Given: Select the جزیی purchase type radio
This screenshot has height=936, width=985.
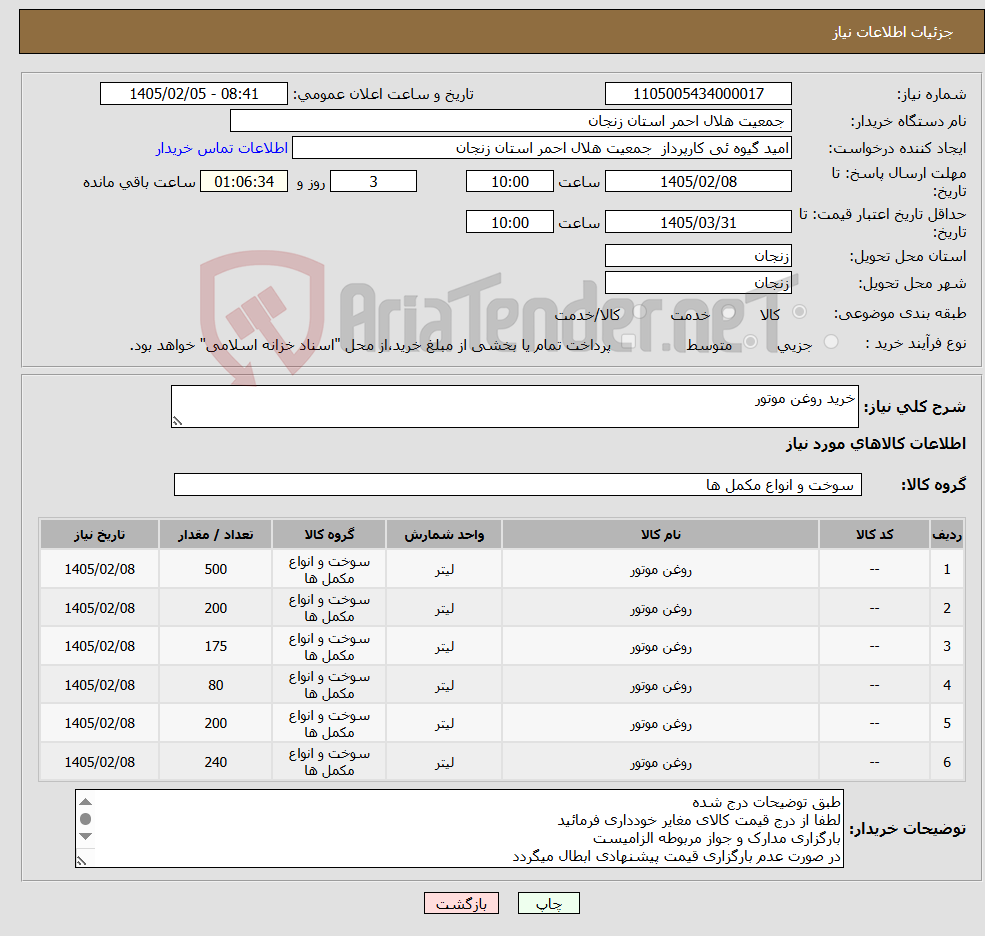Looking at the screenshot, I should click(830, 342).
